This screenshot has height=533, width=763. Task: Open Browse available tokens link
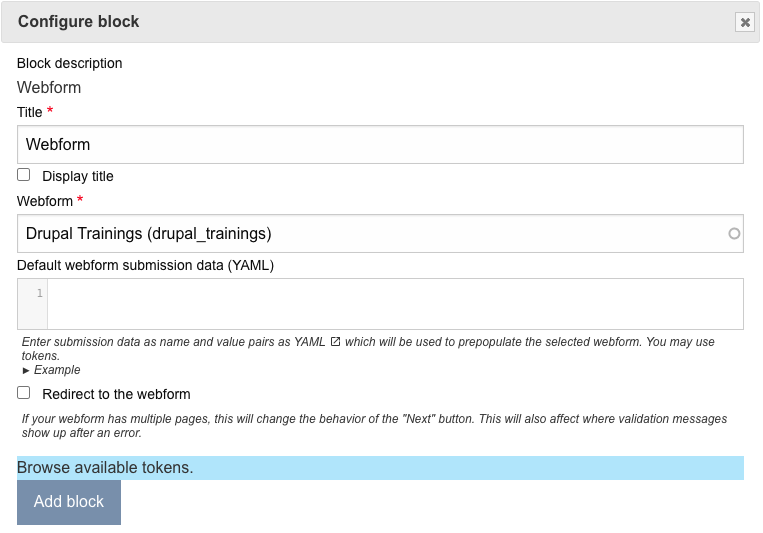(x=104, y=468)
